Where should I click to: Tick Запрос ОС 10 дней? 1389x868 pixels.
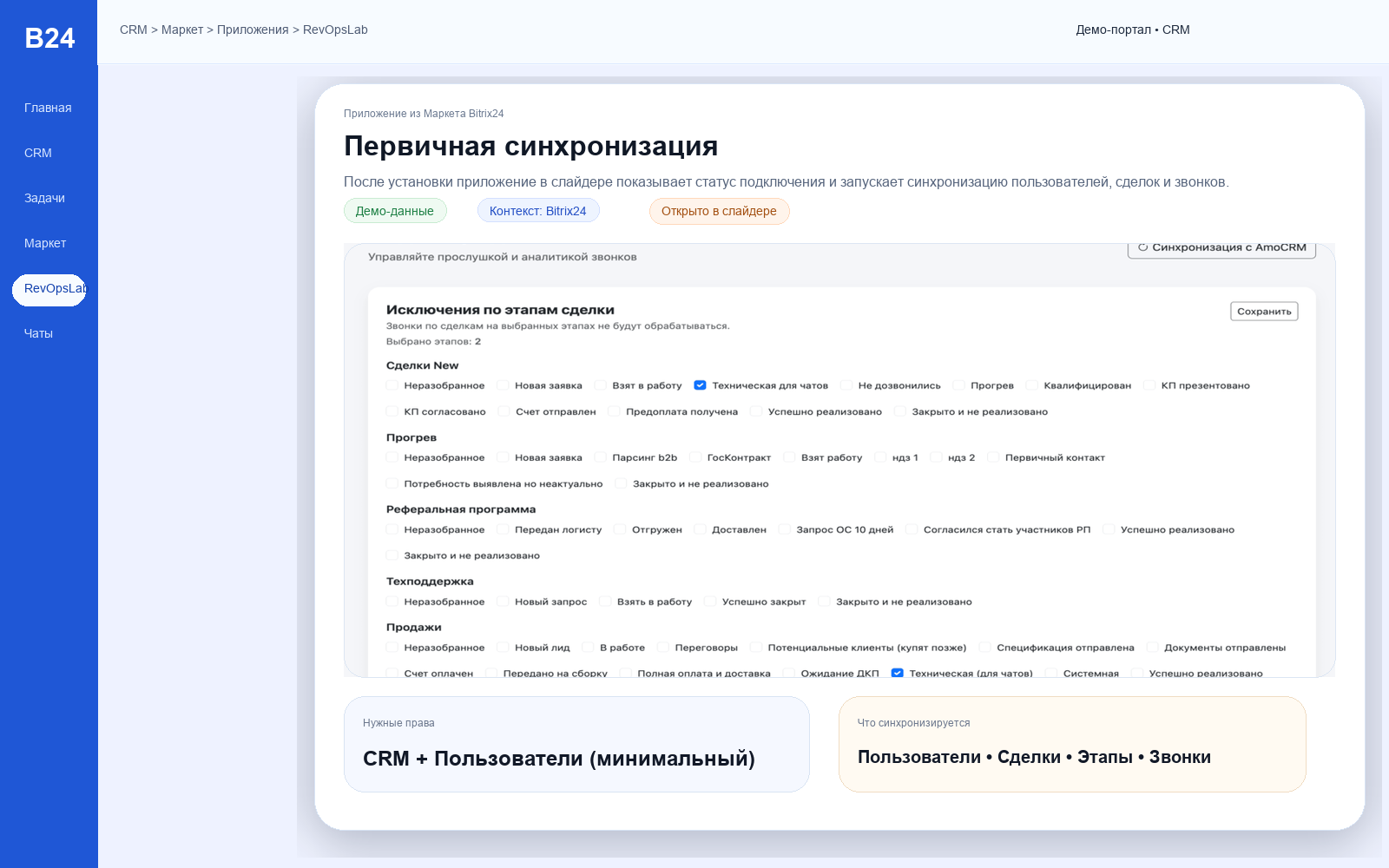[785, 529]
